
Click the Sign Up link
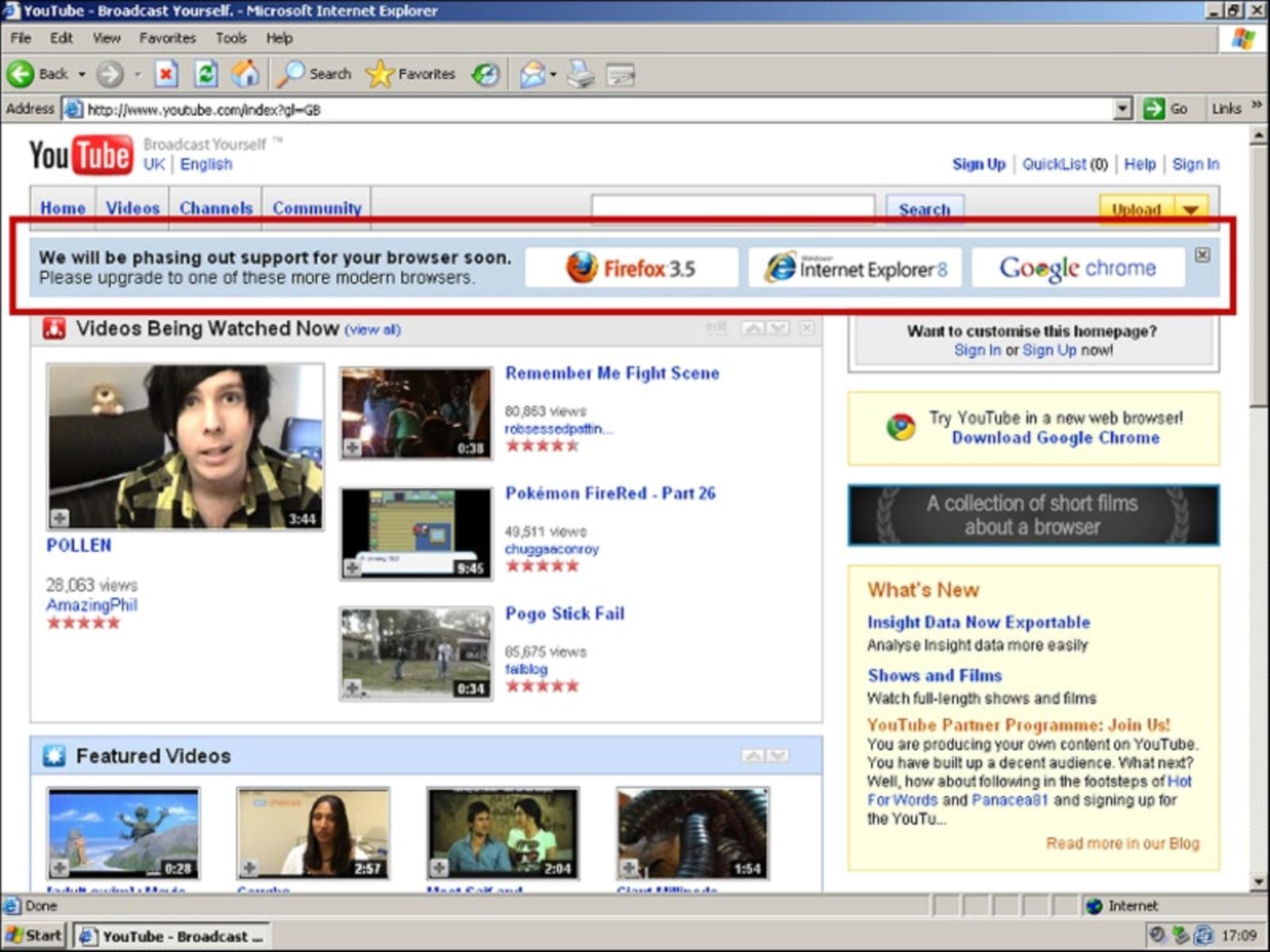point(978,164)
